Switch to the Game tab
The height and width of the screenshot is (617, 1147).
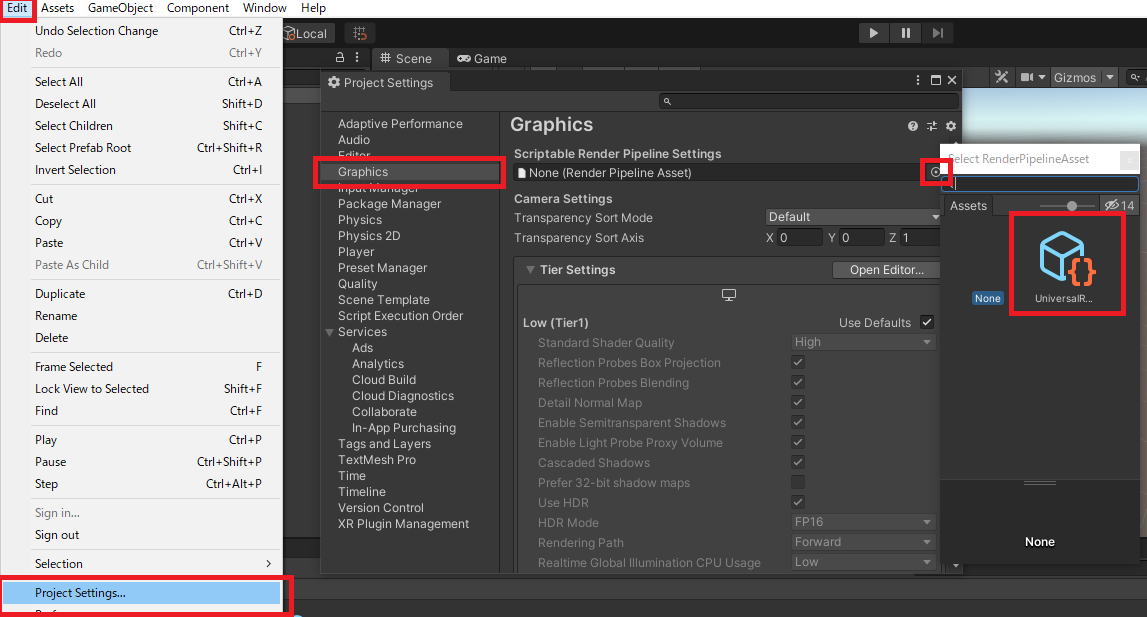[482, 59]
